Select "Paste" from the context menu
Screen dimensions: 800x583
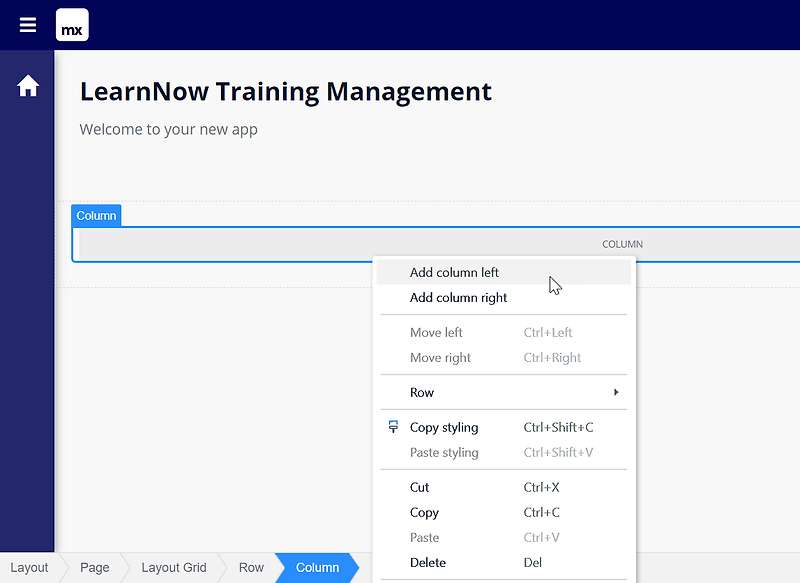pos(424,537)
